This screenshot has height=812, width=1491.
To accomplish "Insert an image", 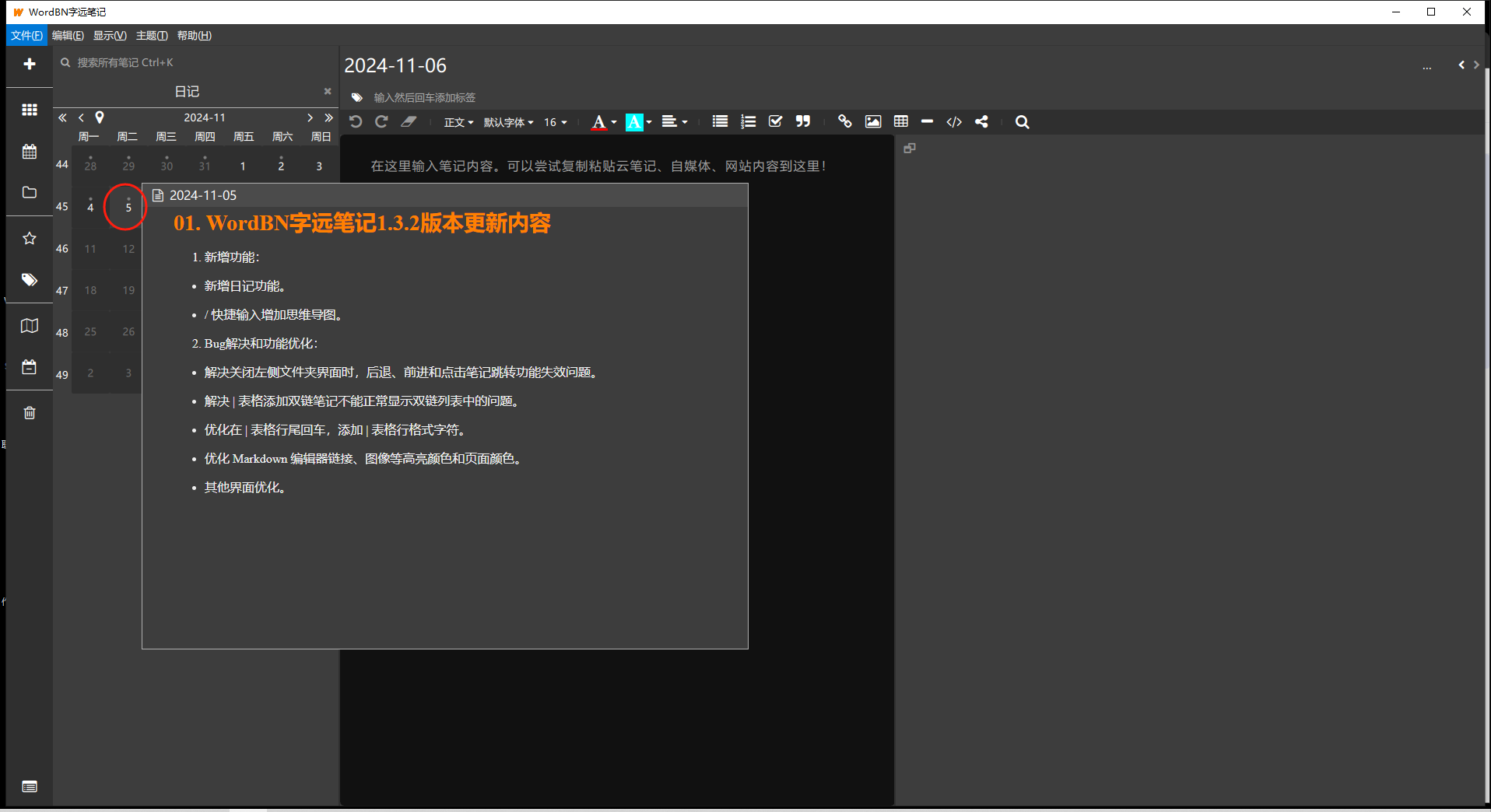I will point(873,121).
